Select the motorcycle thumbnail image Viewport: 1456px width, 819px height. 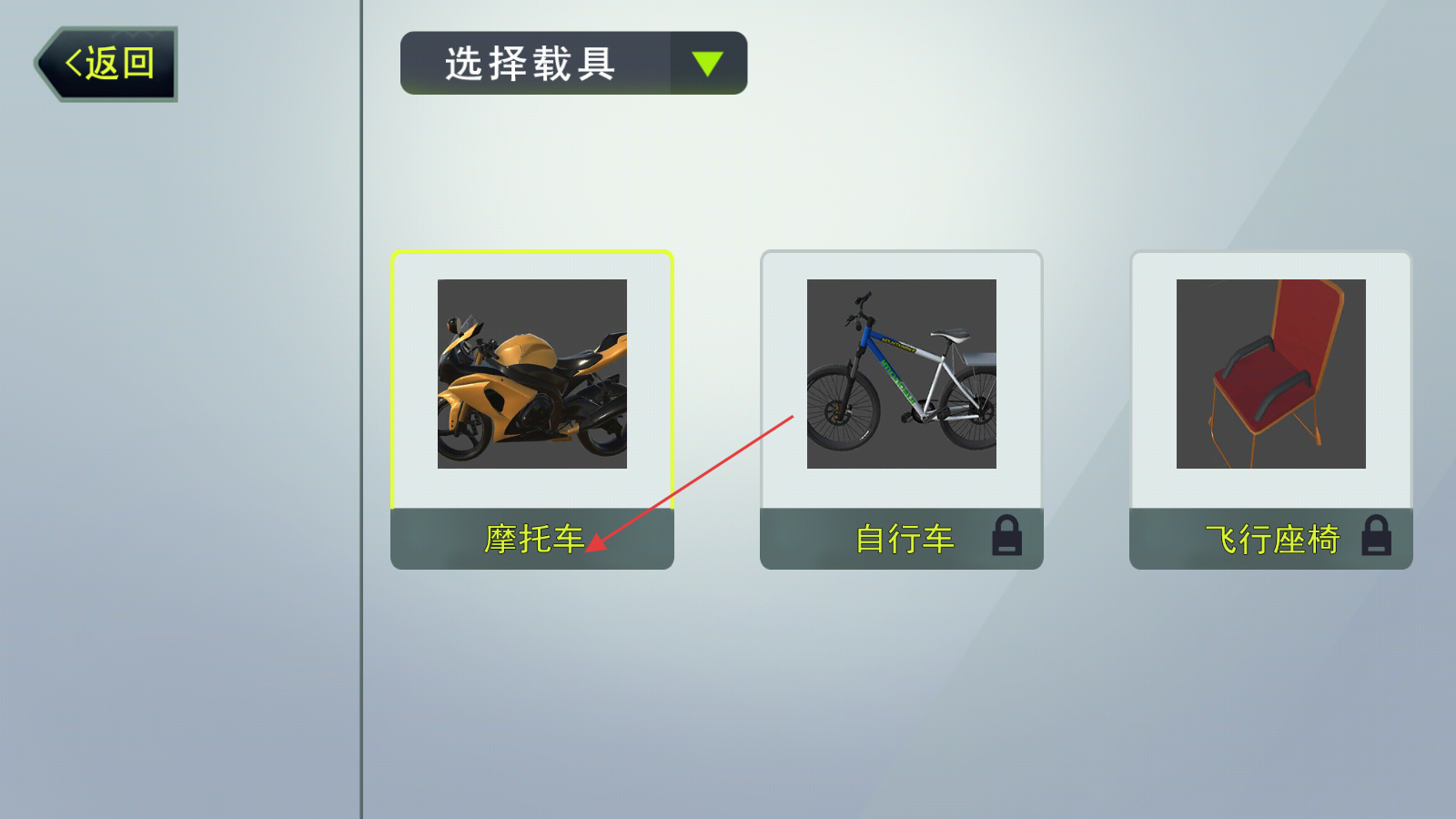532,374
